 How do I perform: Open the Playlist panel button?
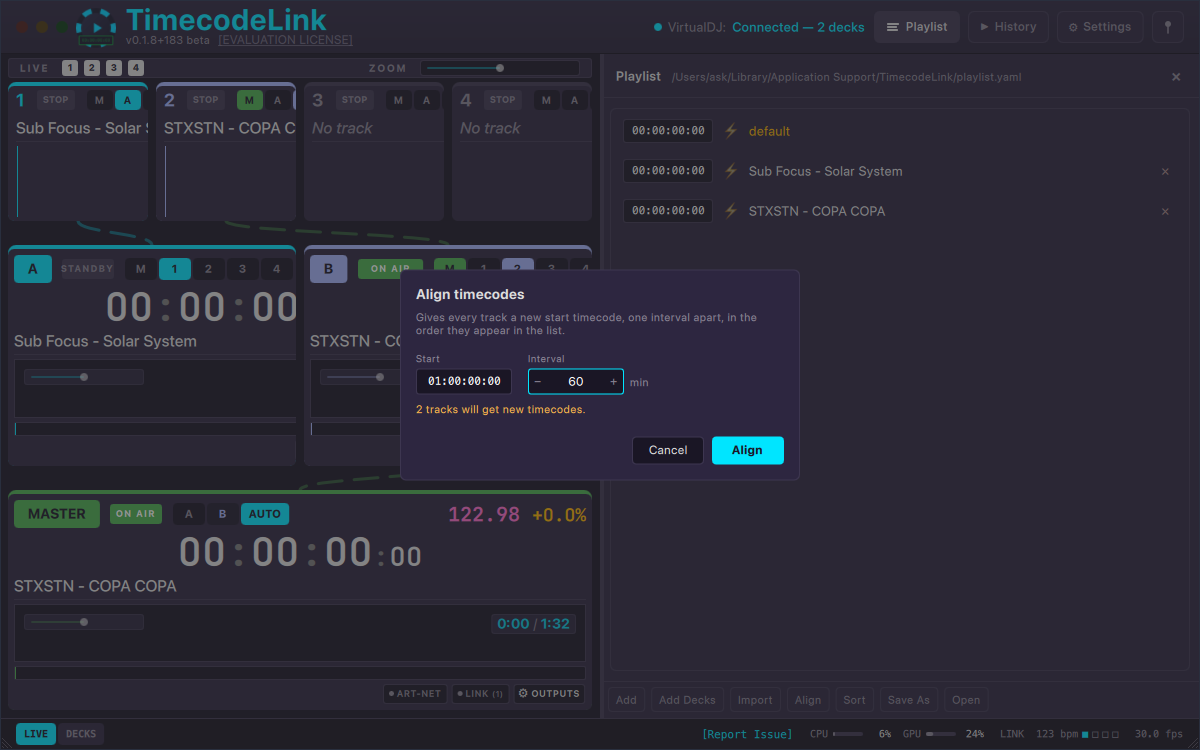917,27
